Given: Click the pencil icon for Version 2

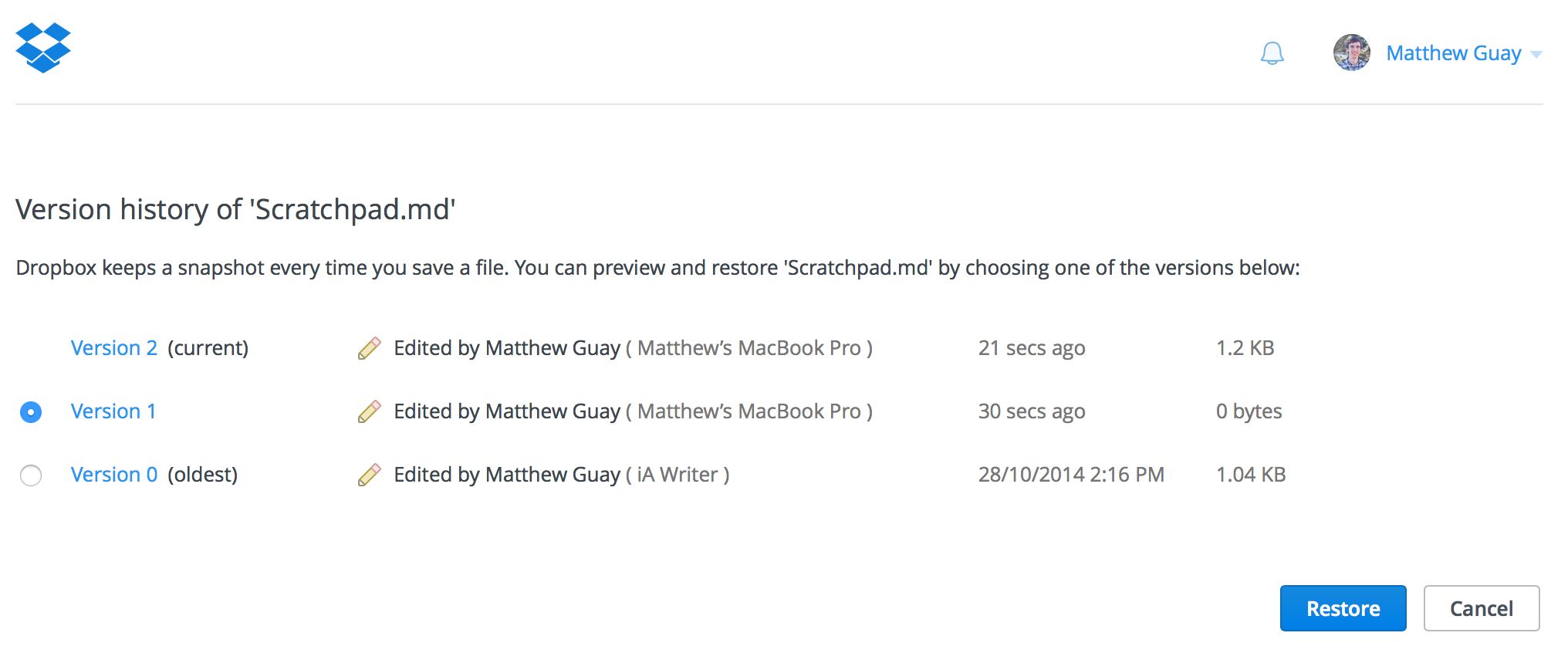Looking at the screenshot, I should coord(370,348).
